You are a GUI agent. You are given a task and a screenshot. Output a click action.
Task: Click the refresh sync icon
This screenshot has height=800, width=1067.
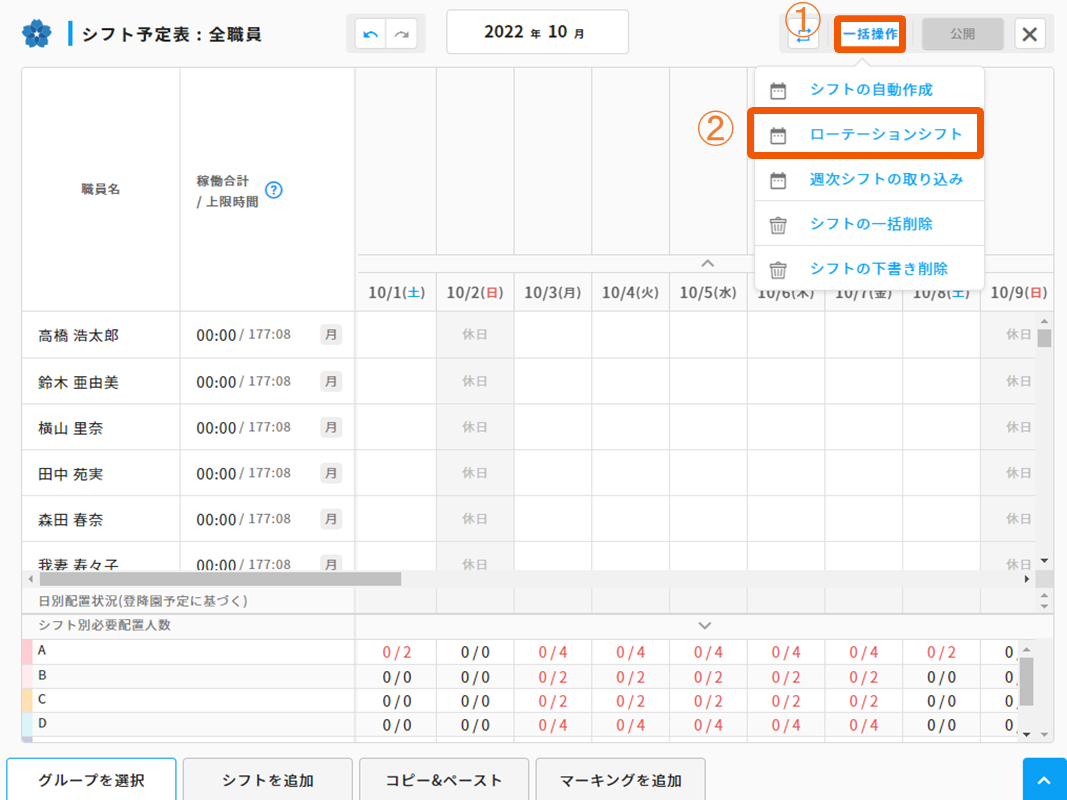pyautogui.click(x=802, y=35)
